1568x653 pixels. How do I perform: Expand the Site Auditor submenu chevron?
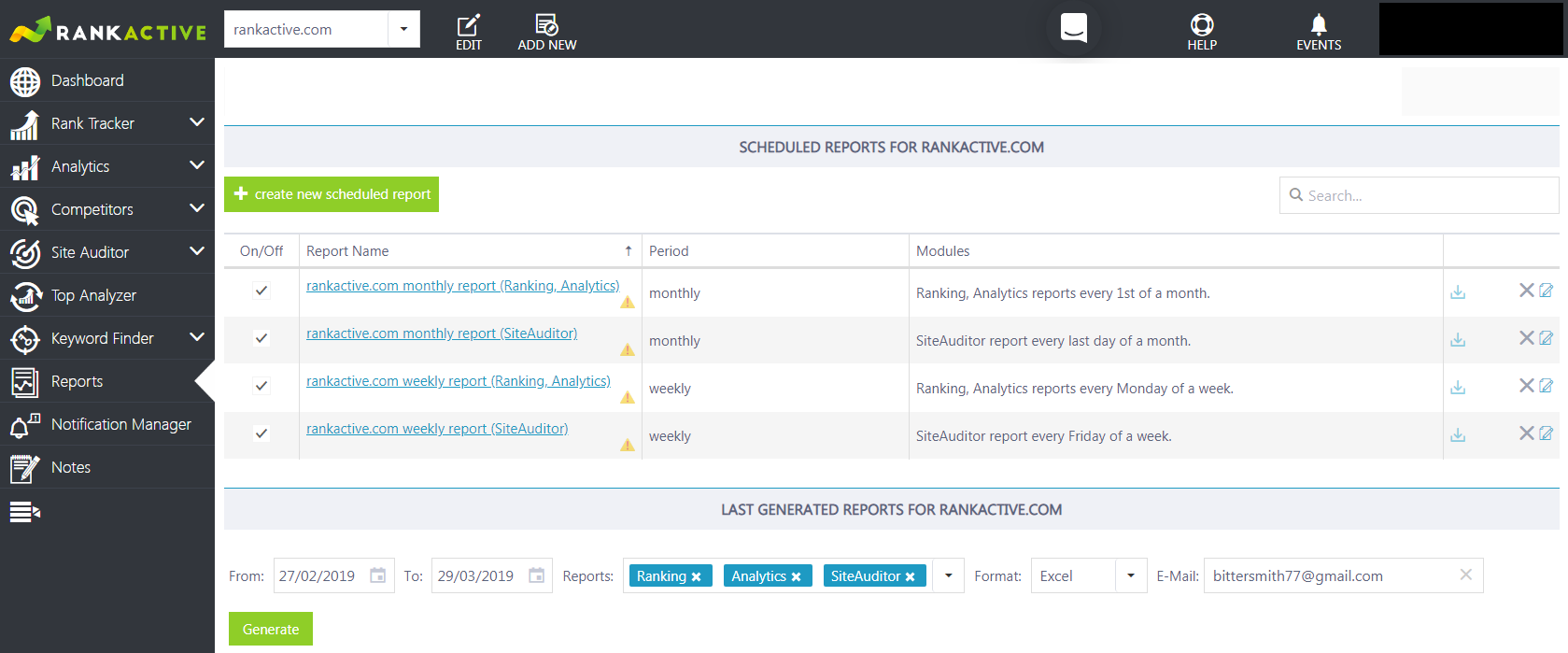(x=197, y=251)
